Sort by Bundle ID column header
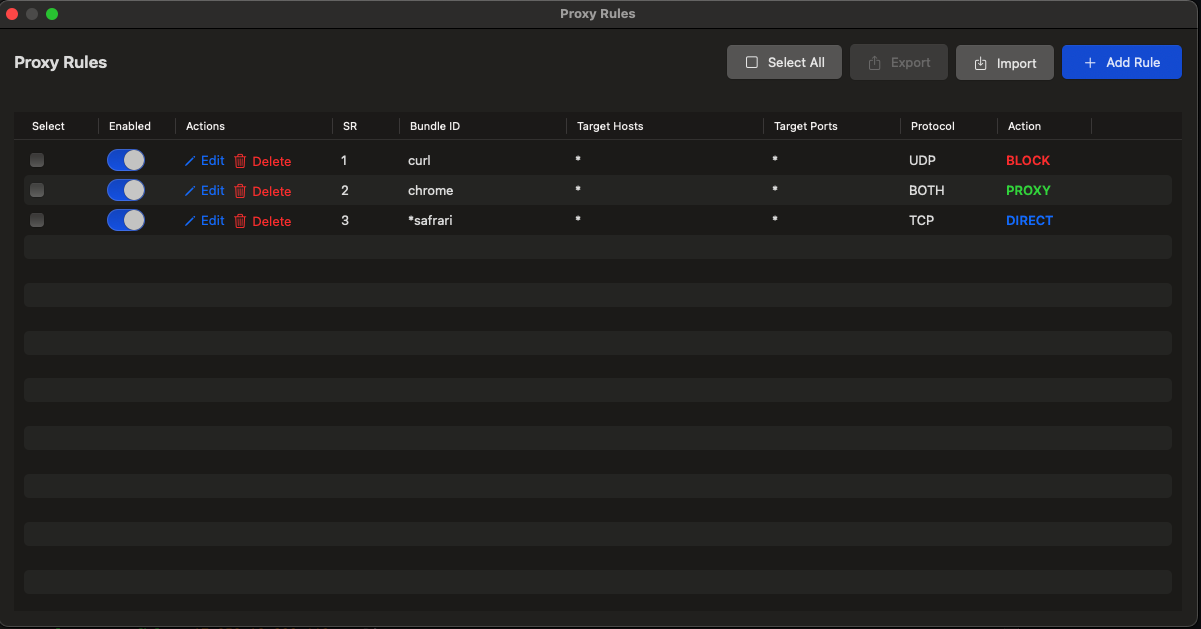This screenshot has height=629, width=1201. (x=435, y=126)
